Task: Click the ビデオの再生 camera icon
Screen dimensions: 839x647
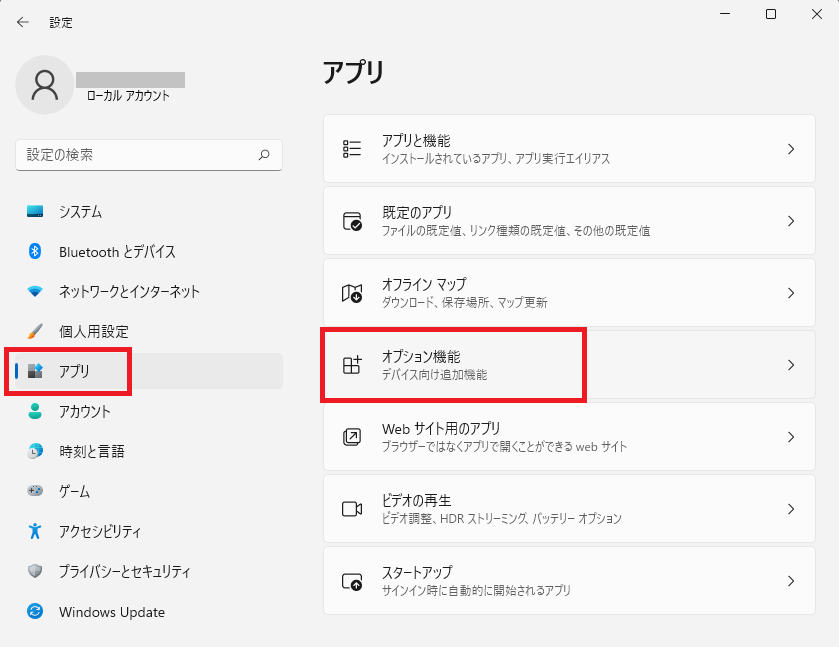Action: tap(352, 509)
